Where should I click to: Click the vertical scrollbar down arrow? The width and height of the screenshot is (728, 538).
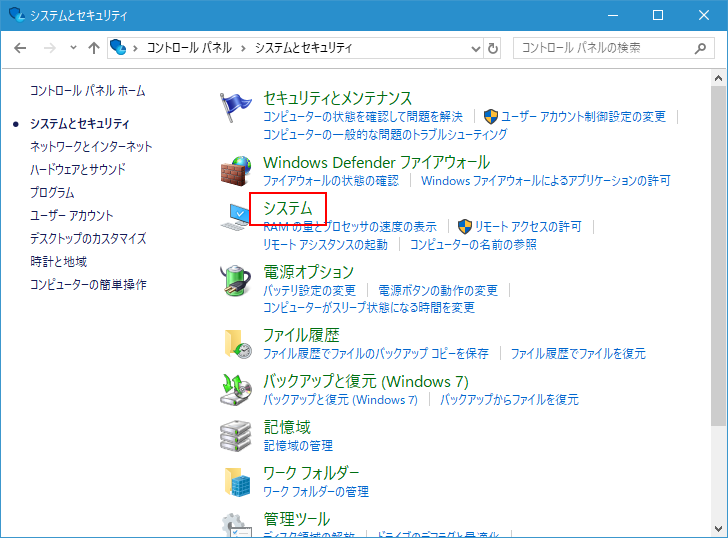[718, 529]
